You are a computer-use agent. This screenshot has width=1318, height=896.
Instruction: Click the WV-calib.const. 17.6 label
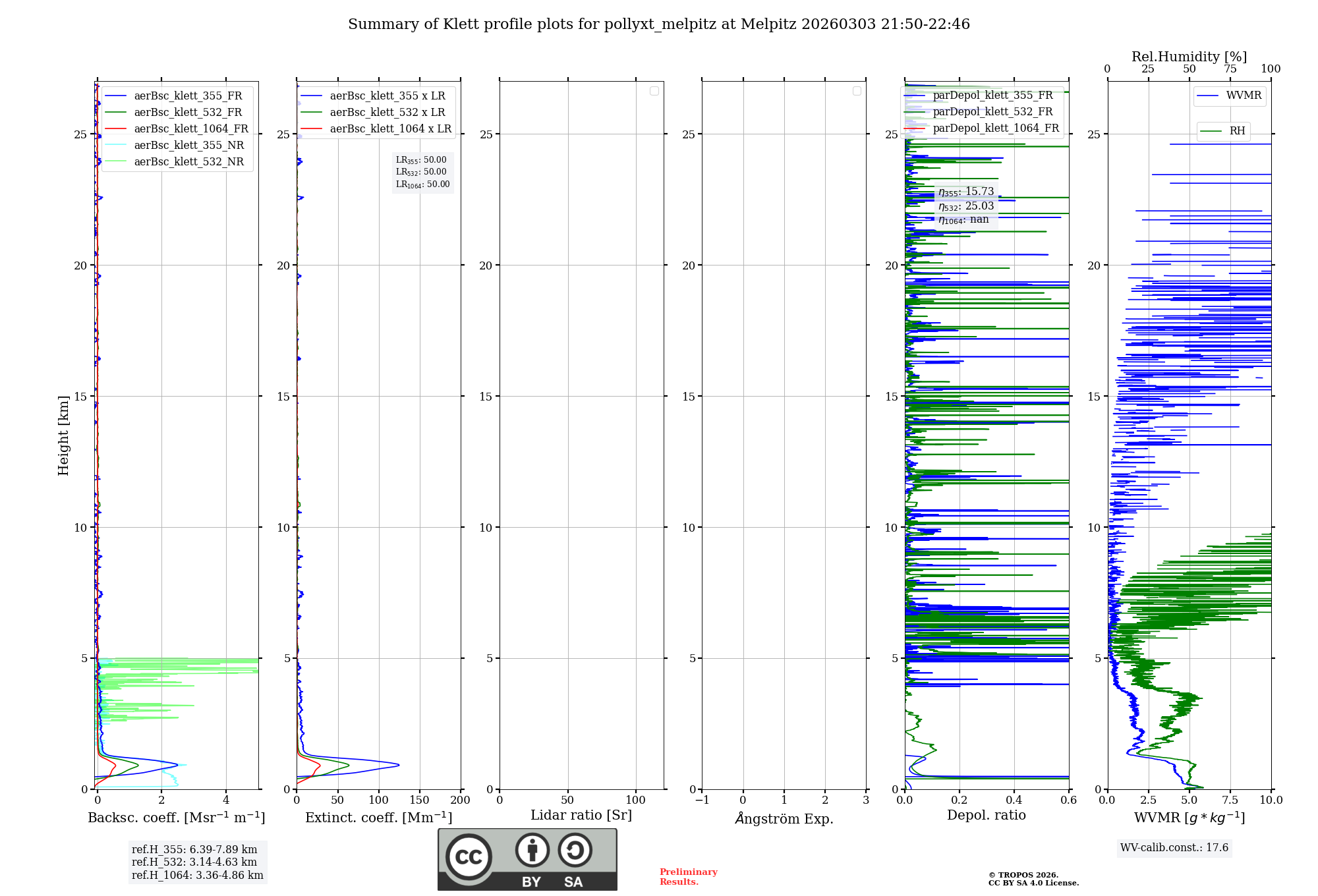pos(1174,848)
